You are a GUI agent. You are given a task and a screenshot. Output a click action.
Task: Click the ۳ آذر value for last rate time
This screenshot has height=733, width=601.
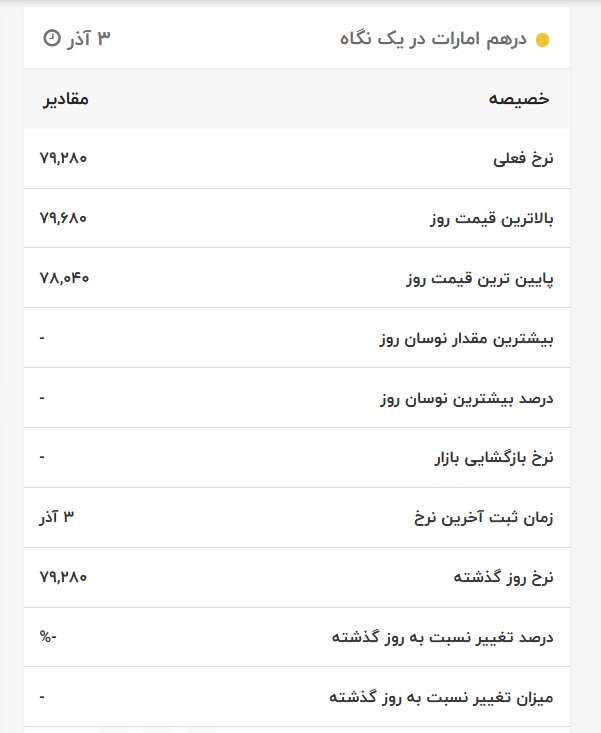pos(57,517)
